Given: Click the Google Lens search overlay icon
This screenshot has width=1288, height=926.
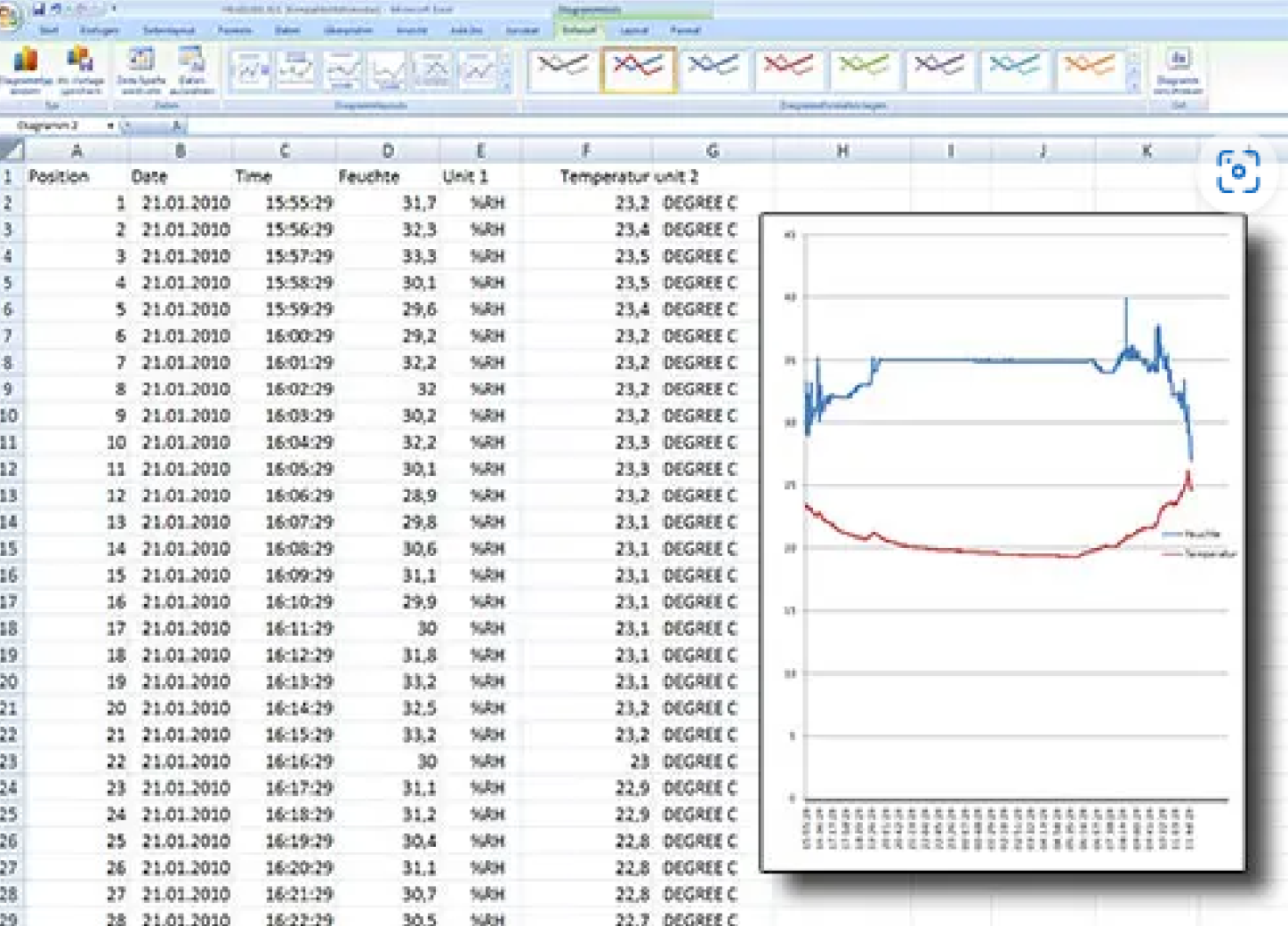Looking at the screenshot, I should click(x=1237, y=172).
